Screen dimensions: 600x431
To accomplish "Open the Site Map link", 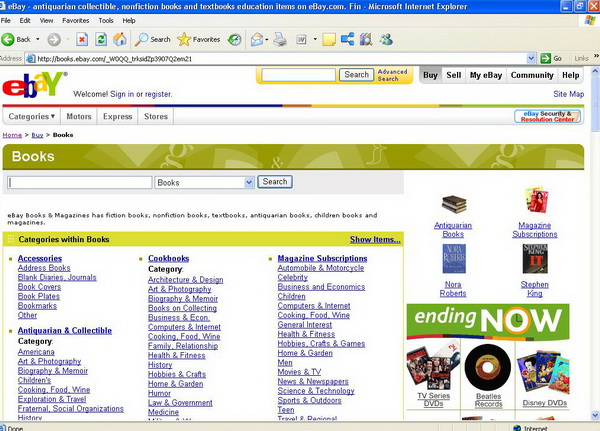I will pos(568,94).
